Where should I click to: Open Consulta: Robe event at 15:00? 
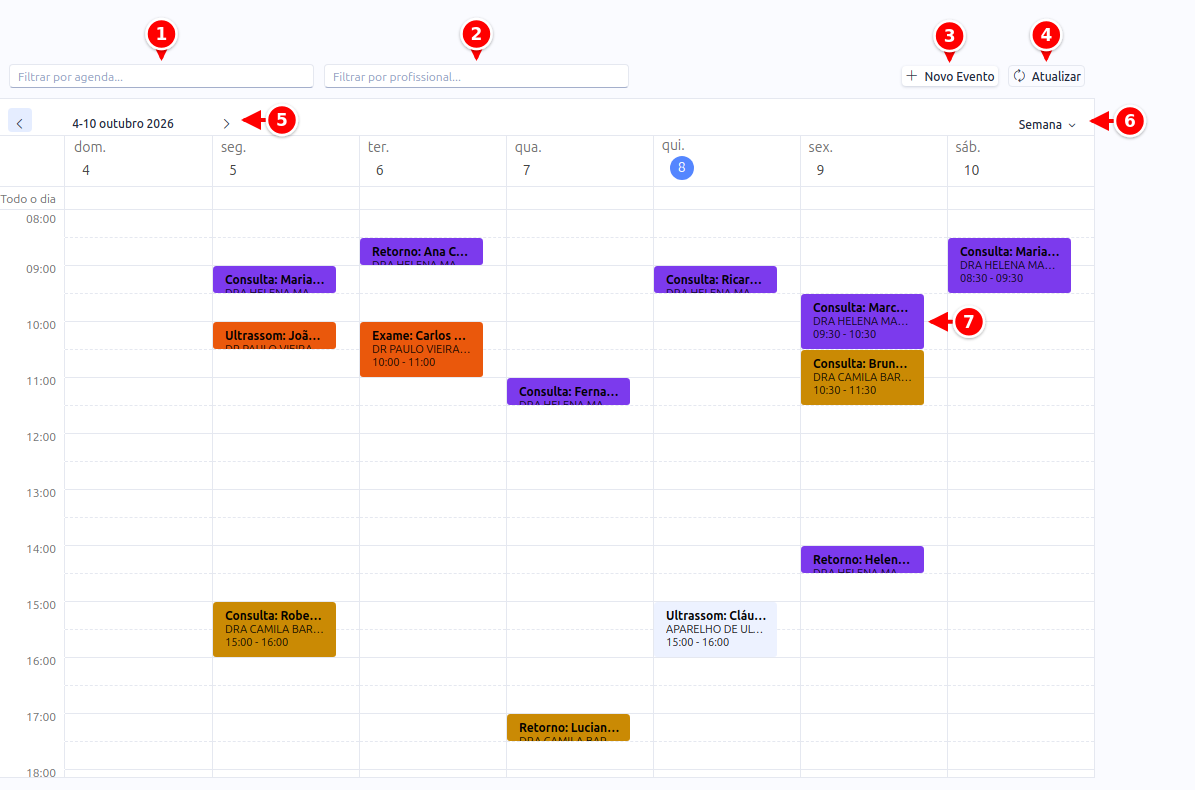point(274,629)
